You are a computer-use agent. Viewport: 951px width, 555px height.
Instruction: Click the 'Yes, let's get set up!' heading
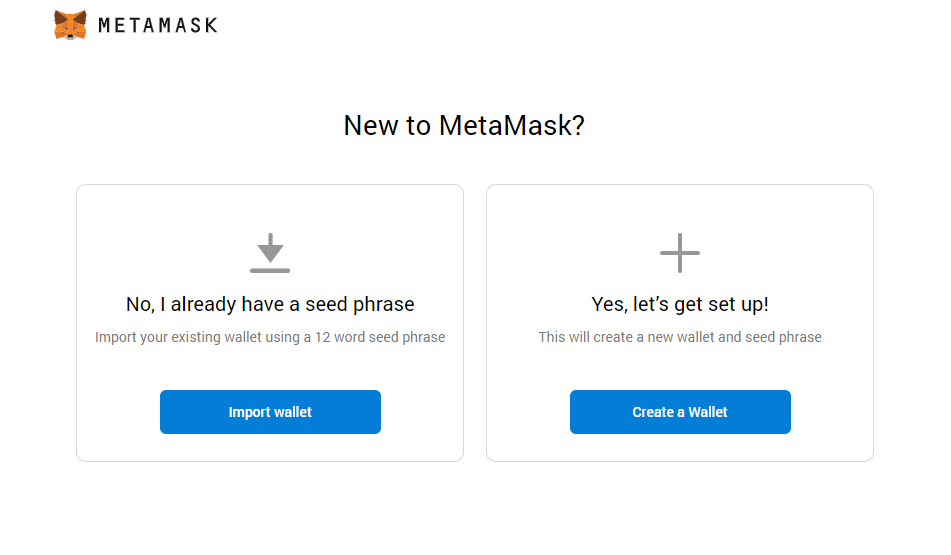coord(680,304)
